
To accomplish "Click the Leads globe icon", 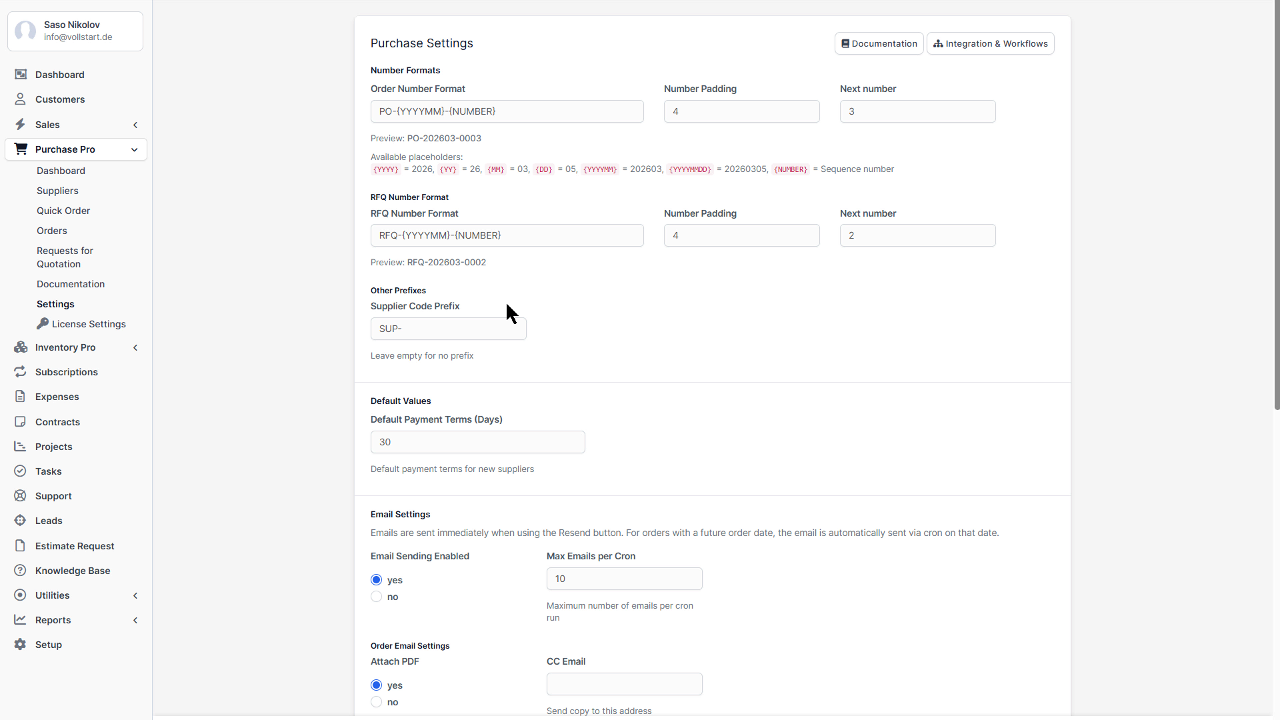I will point(20,521).
